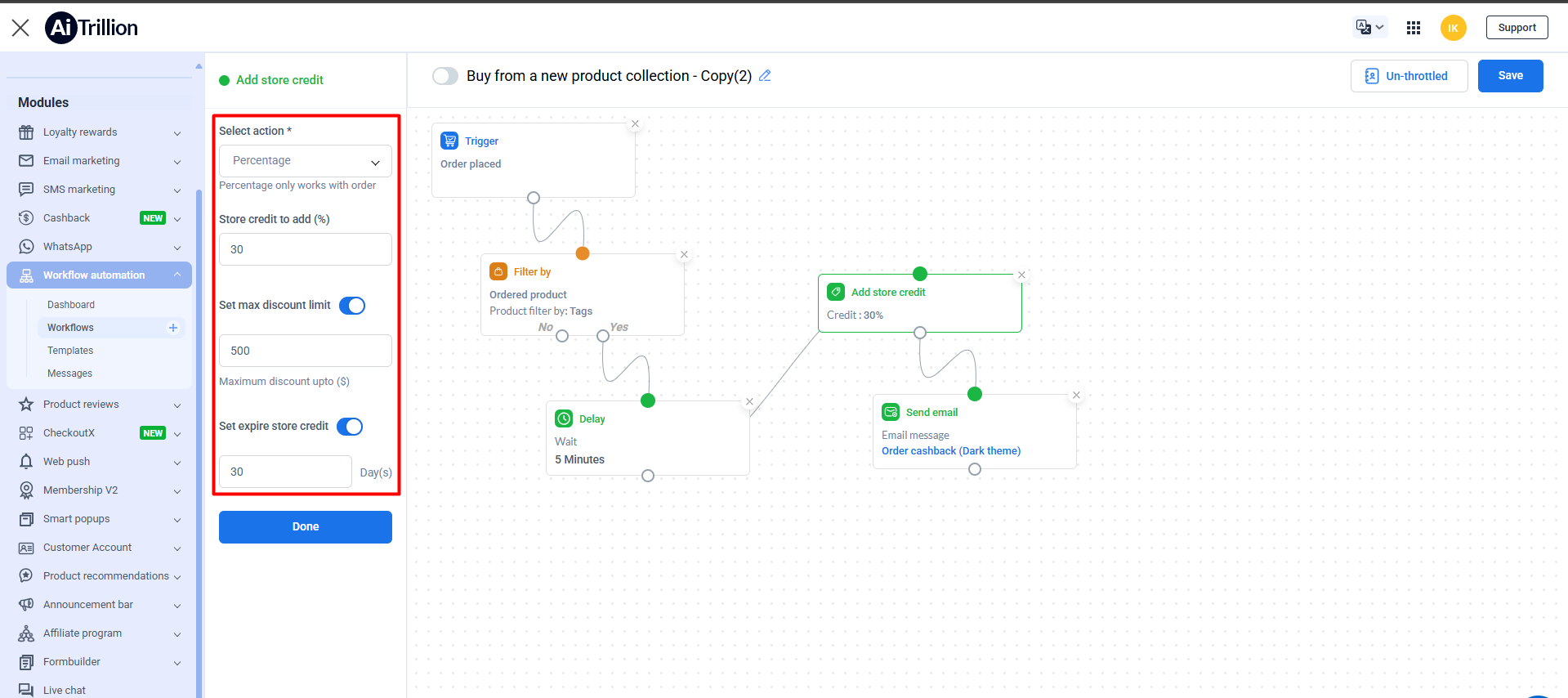Open the IK user avatar menu
Image resolution: width=1568 pixels, height=698 pixels.
click(1453, 28)
